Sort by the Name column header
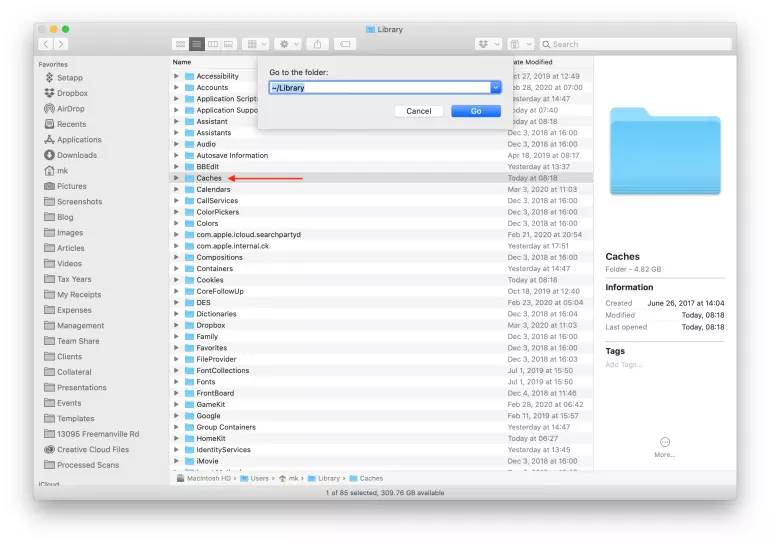This screenshot has height=544, width=770. point(182,62)
